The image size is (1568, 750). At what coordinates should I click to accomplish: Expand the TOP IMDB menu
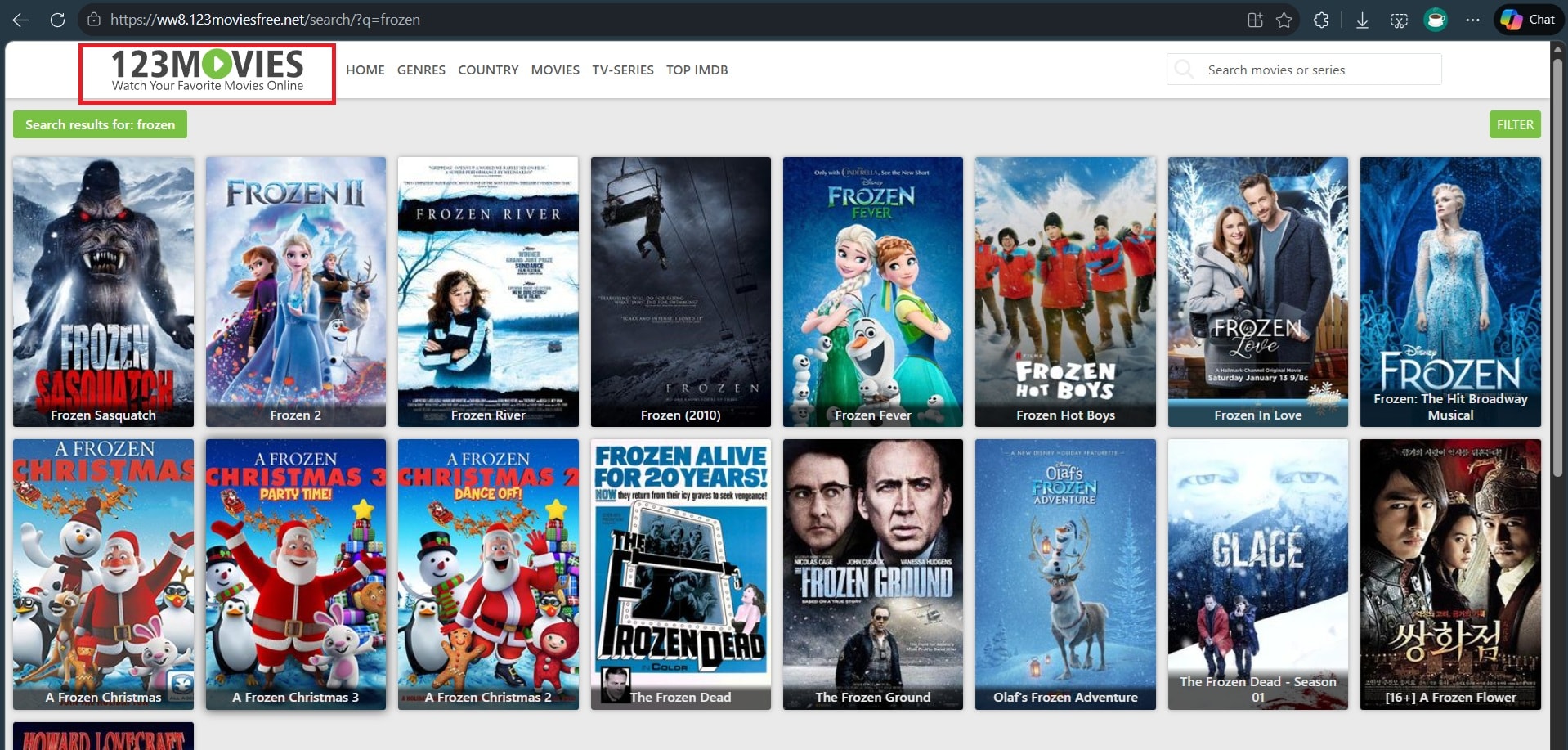[696, 70]
